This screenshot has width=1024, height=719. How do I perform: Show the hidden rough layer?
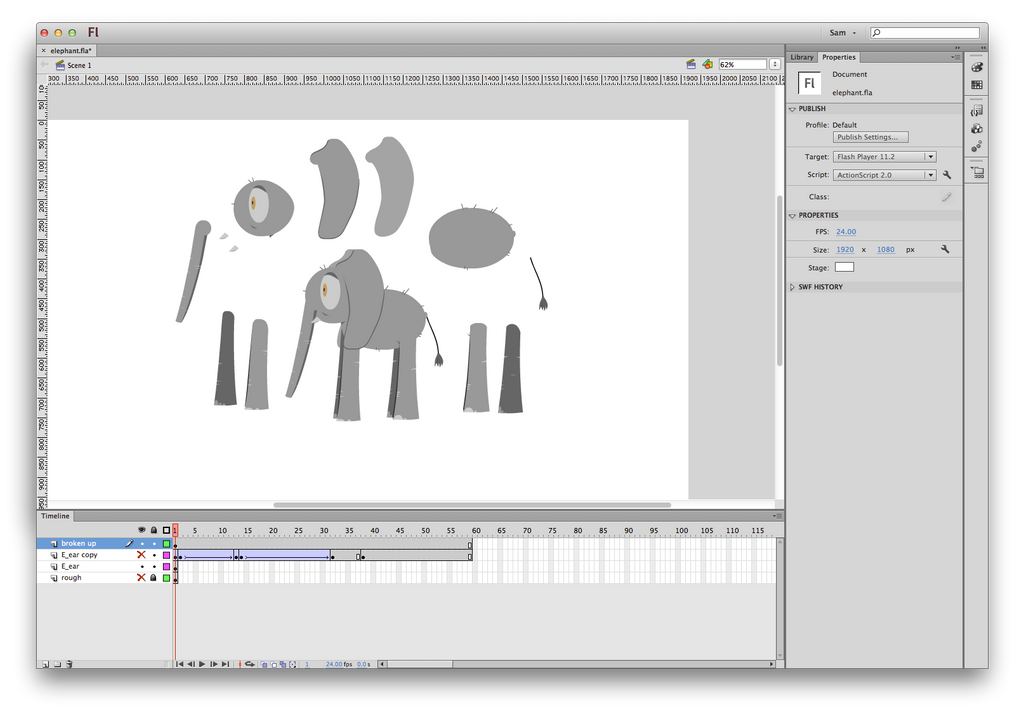(141, 578)
